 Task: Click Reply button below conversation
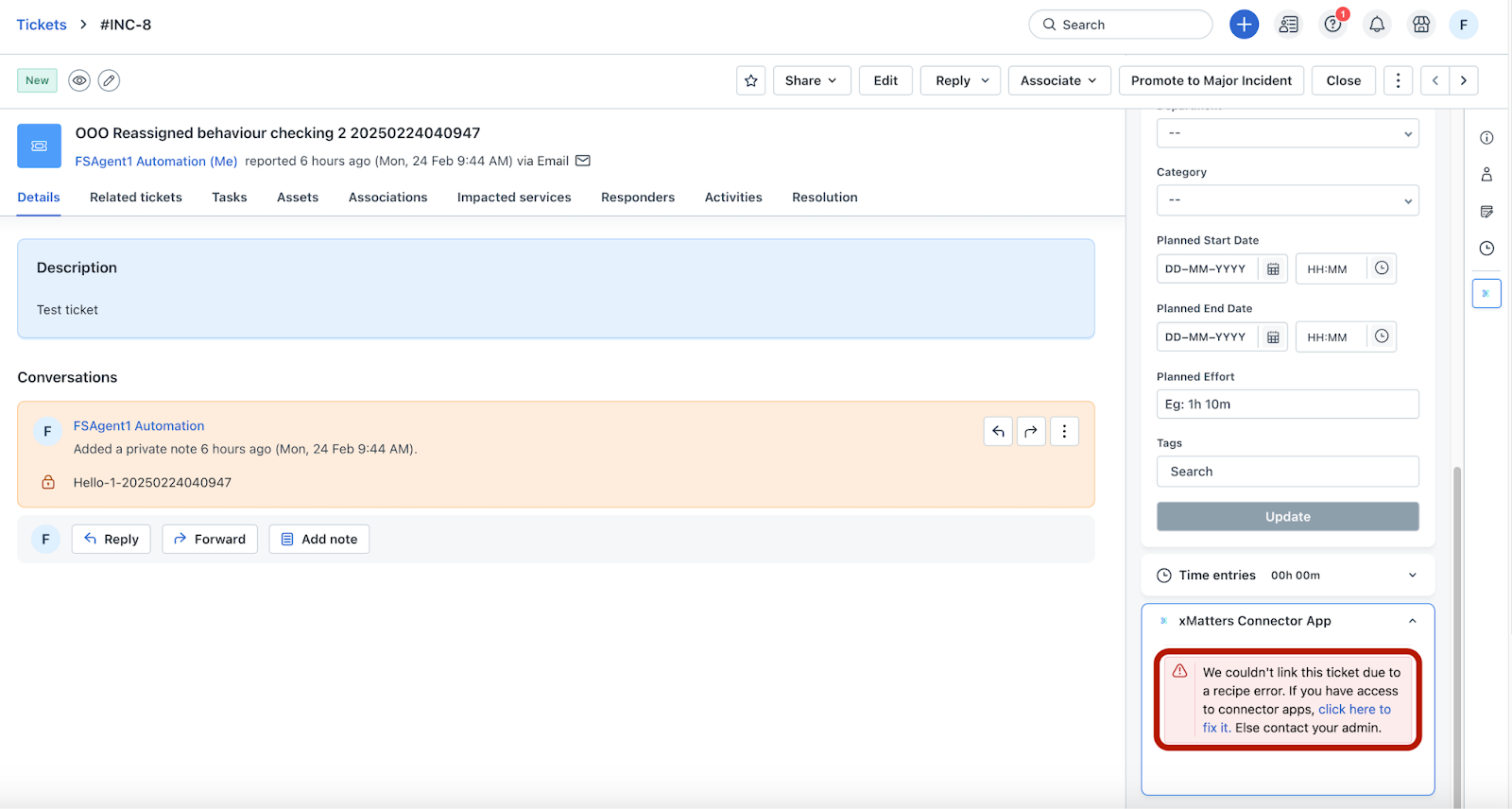112,539
